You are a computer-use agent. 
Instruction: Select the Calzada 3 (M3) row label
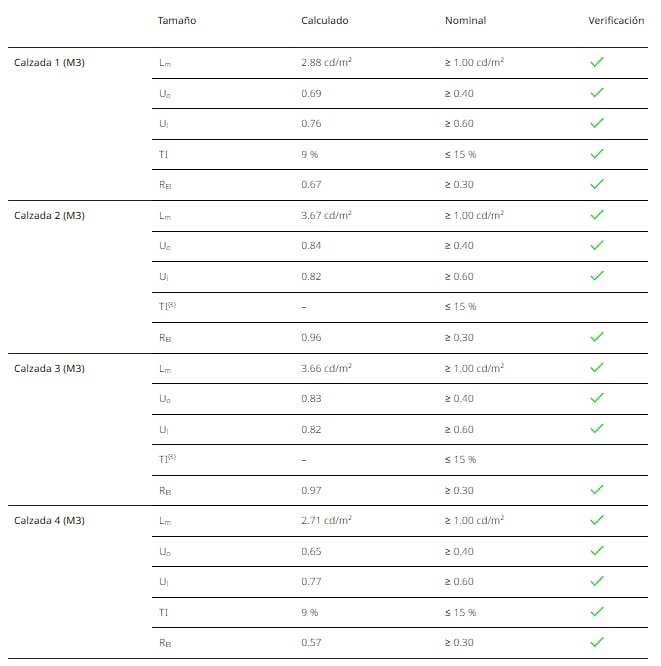50,368
